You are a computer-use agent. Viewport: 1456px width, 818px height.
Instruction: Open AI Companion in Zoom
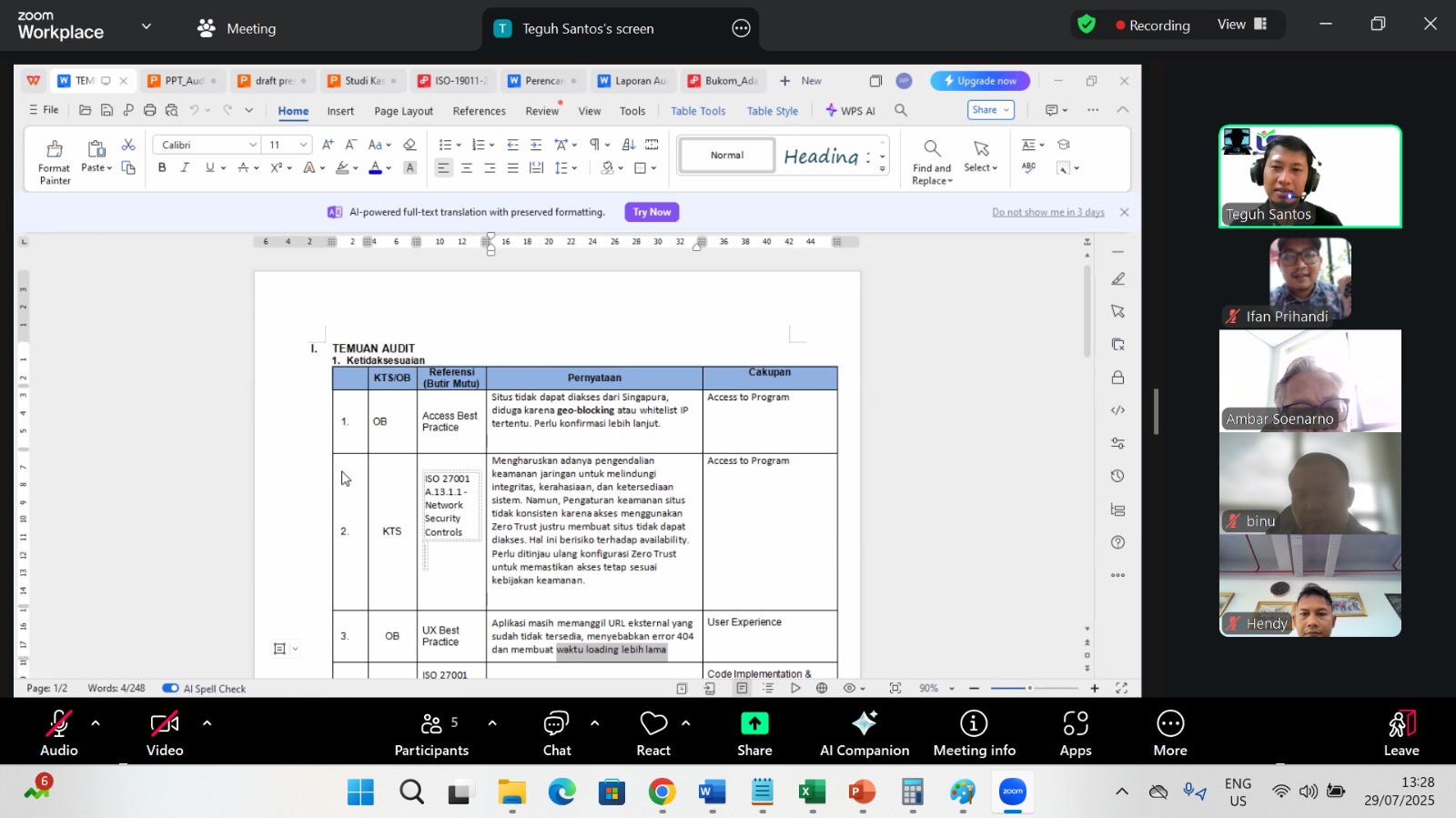click(x=864, y=732)
